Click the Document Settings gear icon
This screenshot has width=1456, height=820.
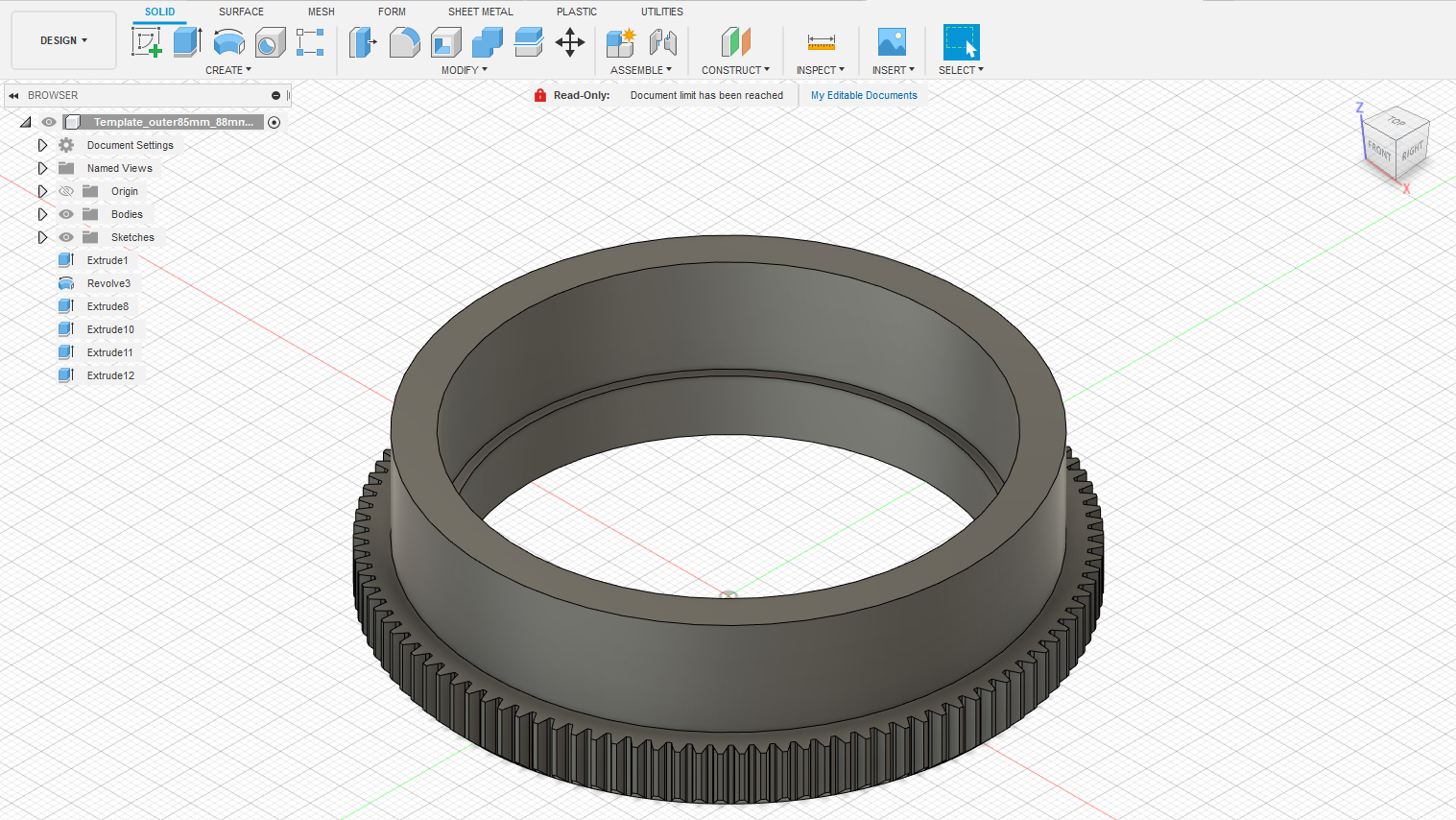[x=66, y=145]
